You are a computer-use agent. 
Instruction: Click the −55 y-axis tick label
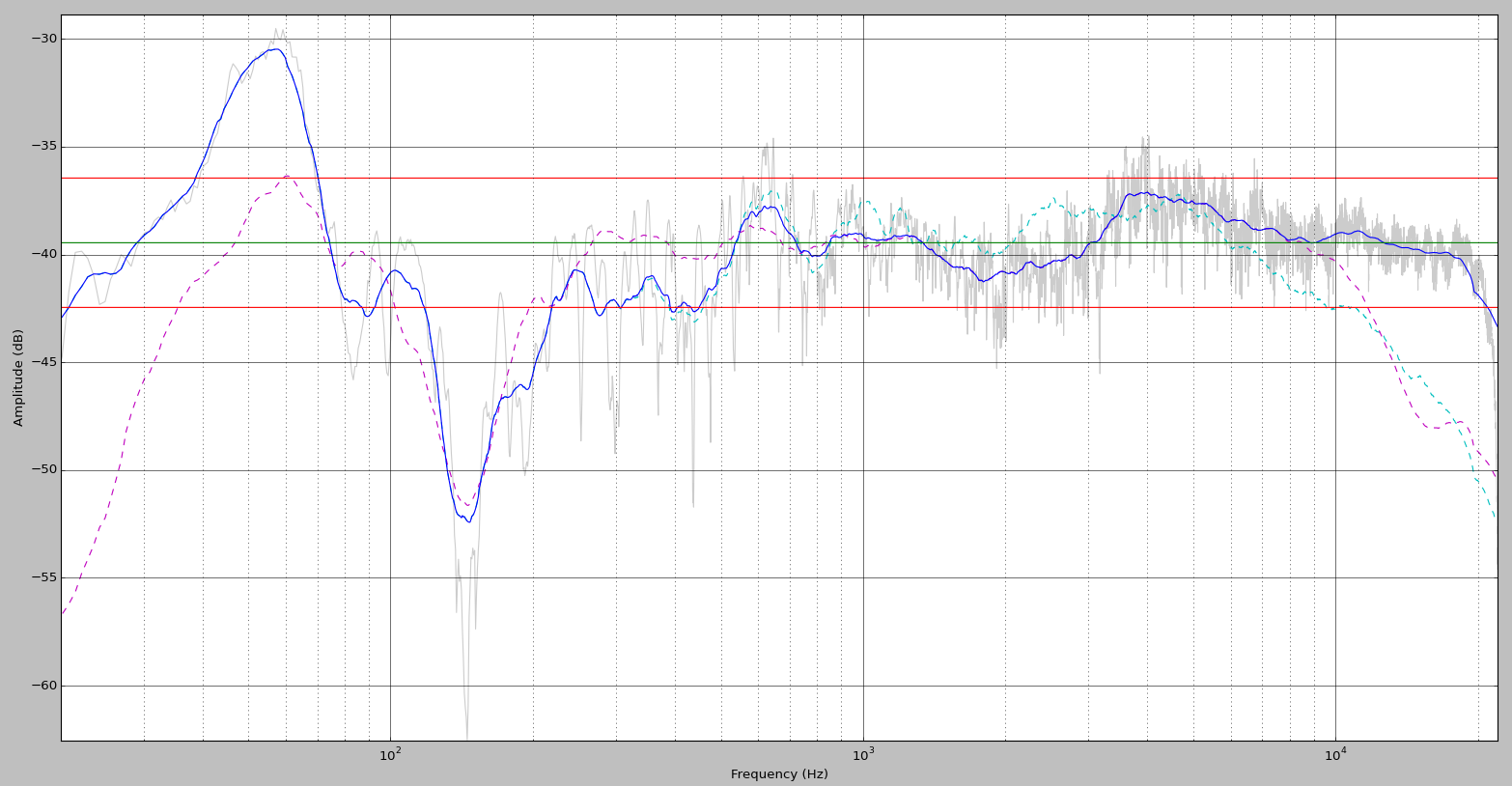[x=44, y=578]
